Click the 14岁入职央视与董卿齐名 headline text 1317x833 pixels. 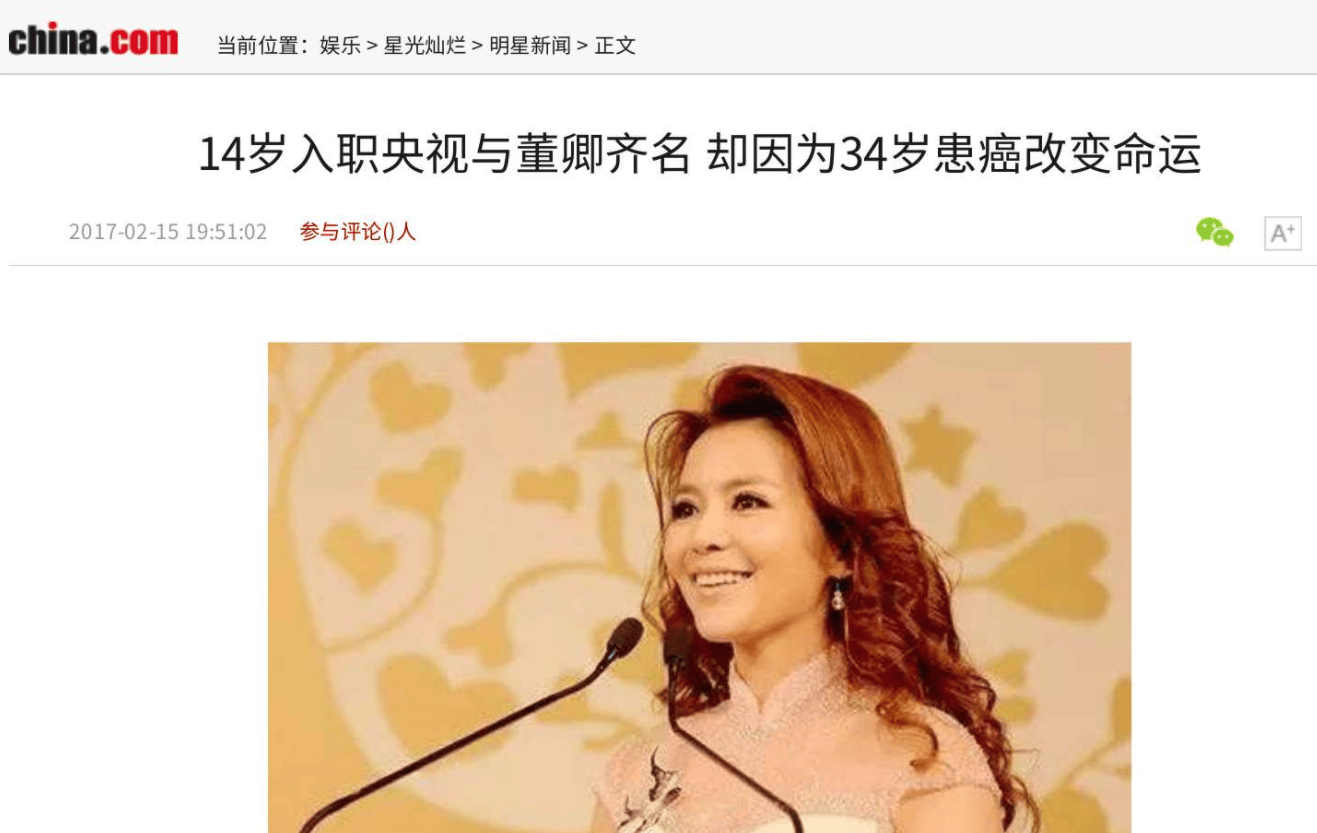pos(444,155)
